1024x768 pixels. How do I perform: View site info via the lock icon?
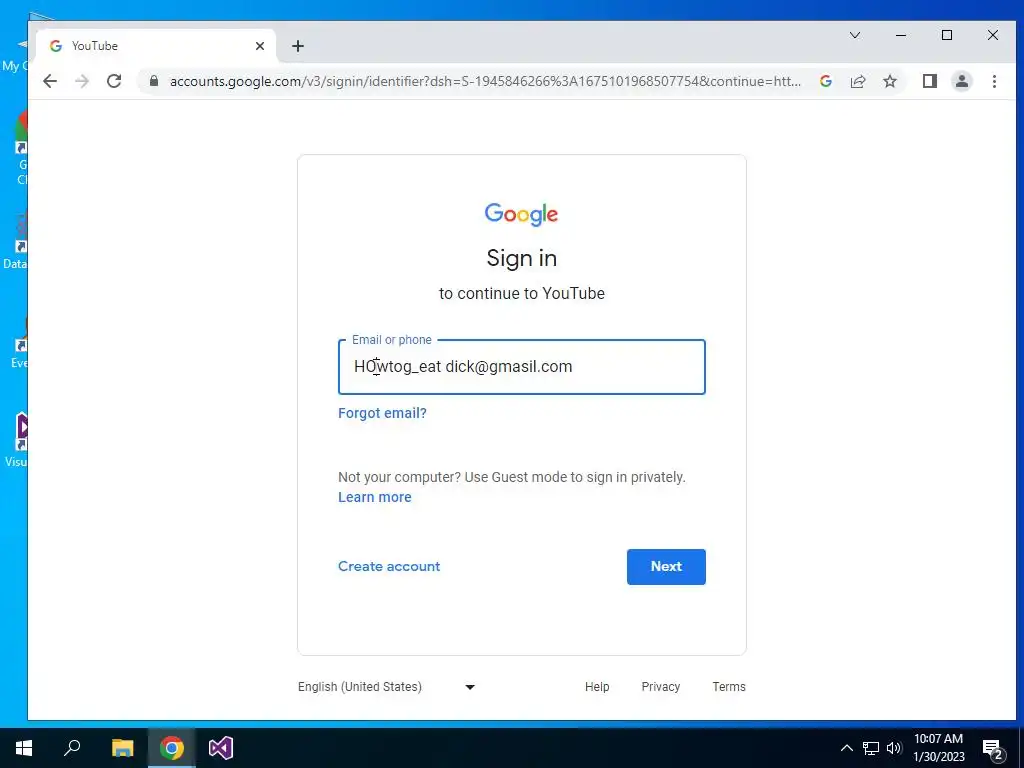pos(154,81)
